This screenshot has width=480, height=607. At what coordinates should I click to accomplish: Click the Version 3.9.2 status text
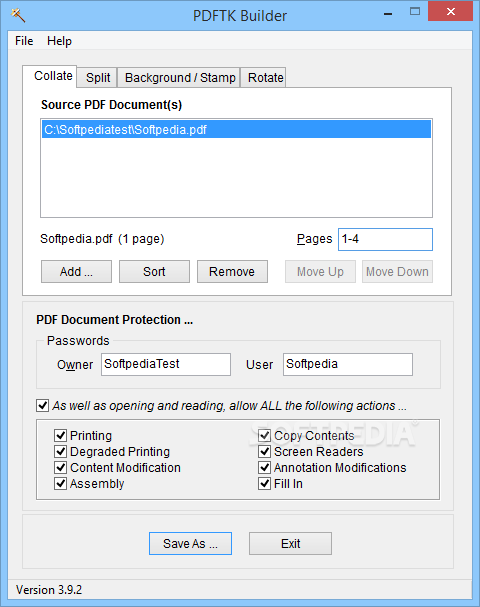[x=49, y=590]
